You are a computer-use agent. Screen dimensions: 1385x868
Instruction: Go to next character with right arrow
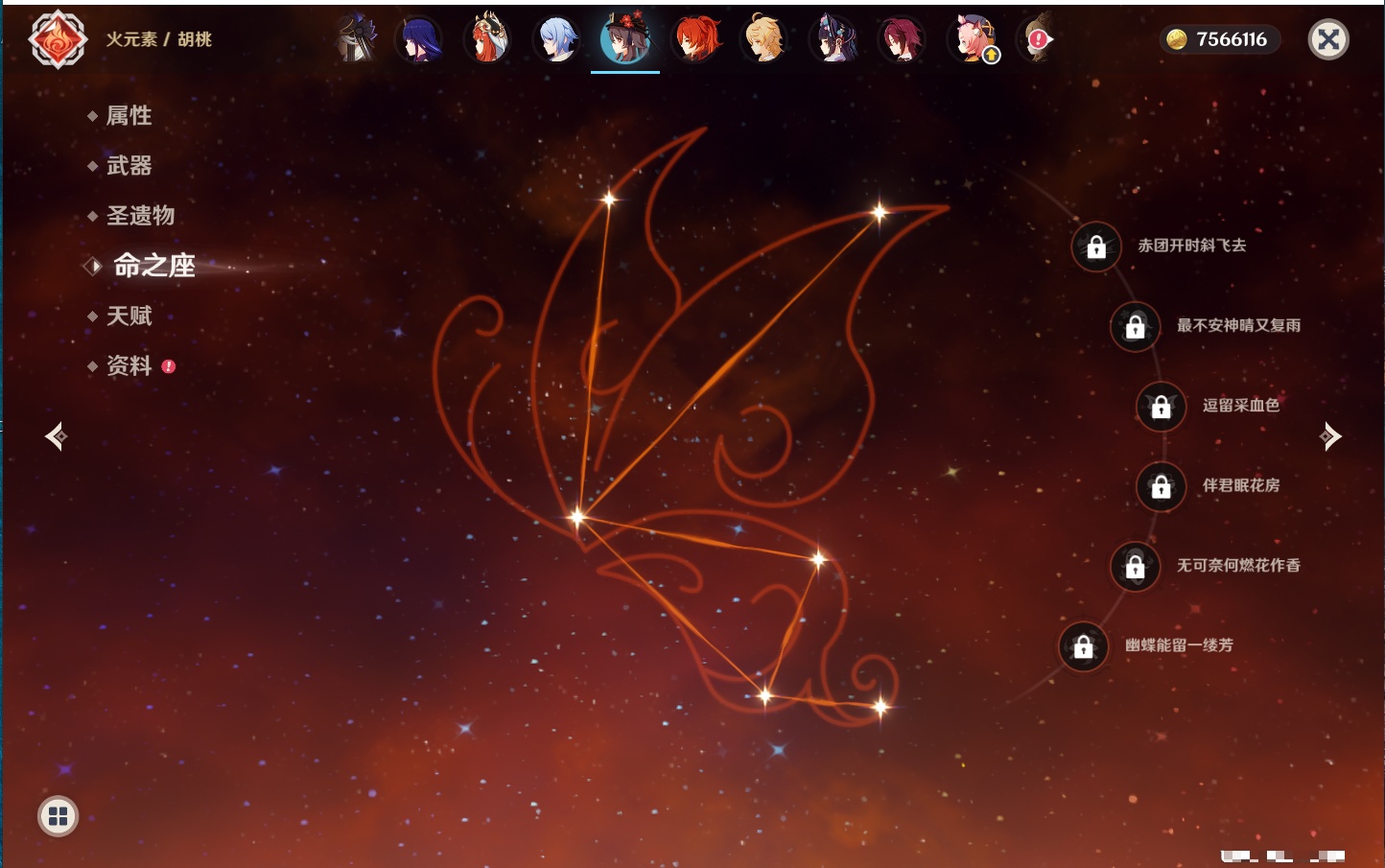point(1329,436)
